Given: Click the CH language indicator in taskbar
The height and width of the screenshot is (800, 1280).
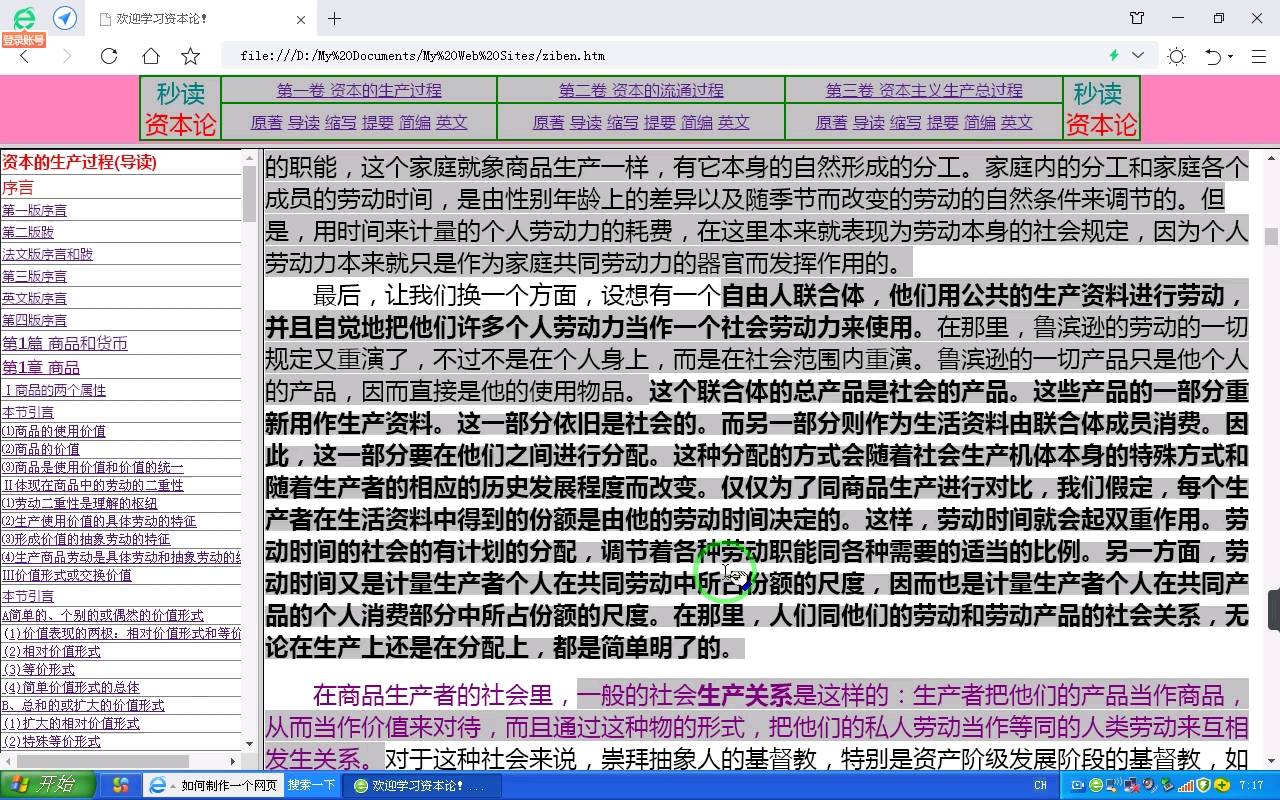Looking at the screenshot, I should coord(1040,786).
